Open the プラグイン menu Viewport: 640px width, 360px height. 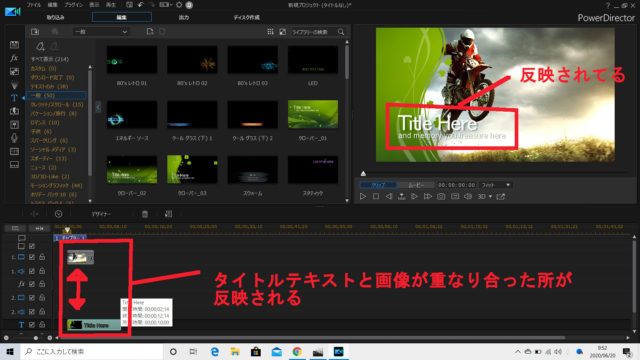tap(73, 5)
